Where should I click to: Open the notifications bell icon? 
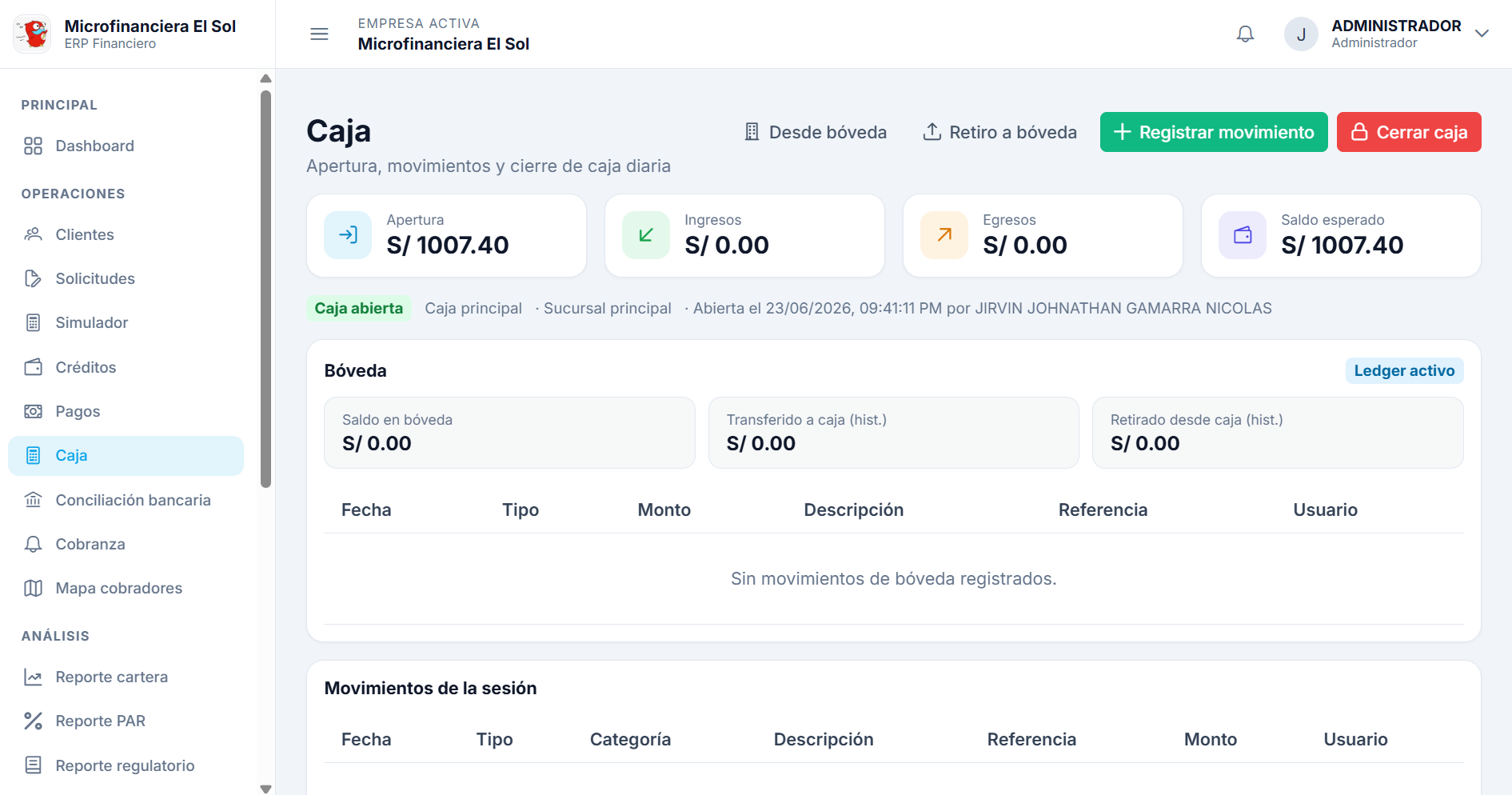coord(1245,34)
